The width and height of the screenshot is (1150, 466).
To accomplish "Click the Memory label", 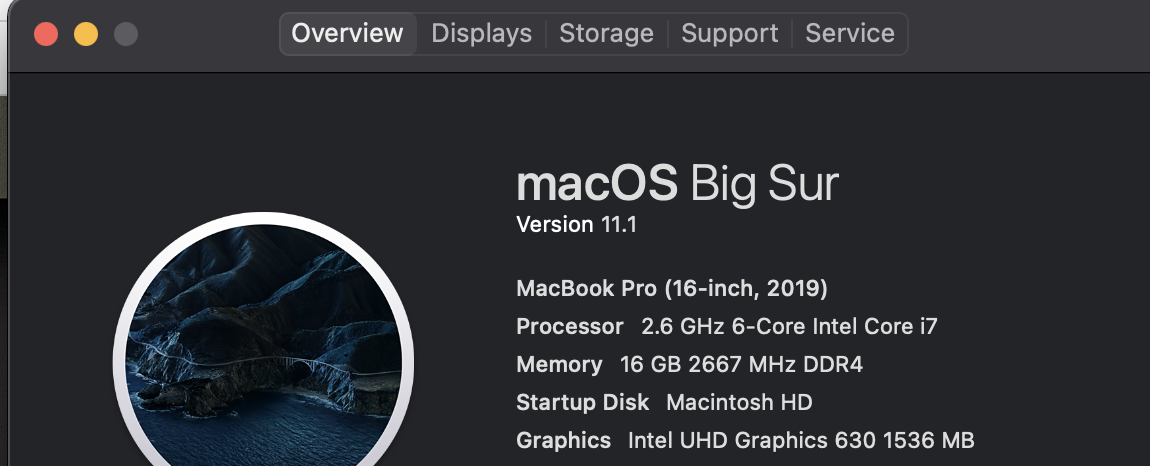I will 559,365.
